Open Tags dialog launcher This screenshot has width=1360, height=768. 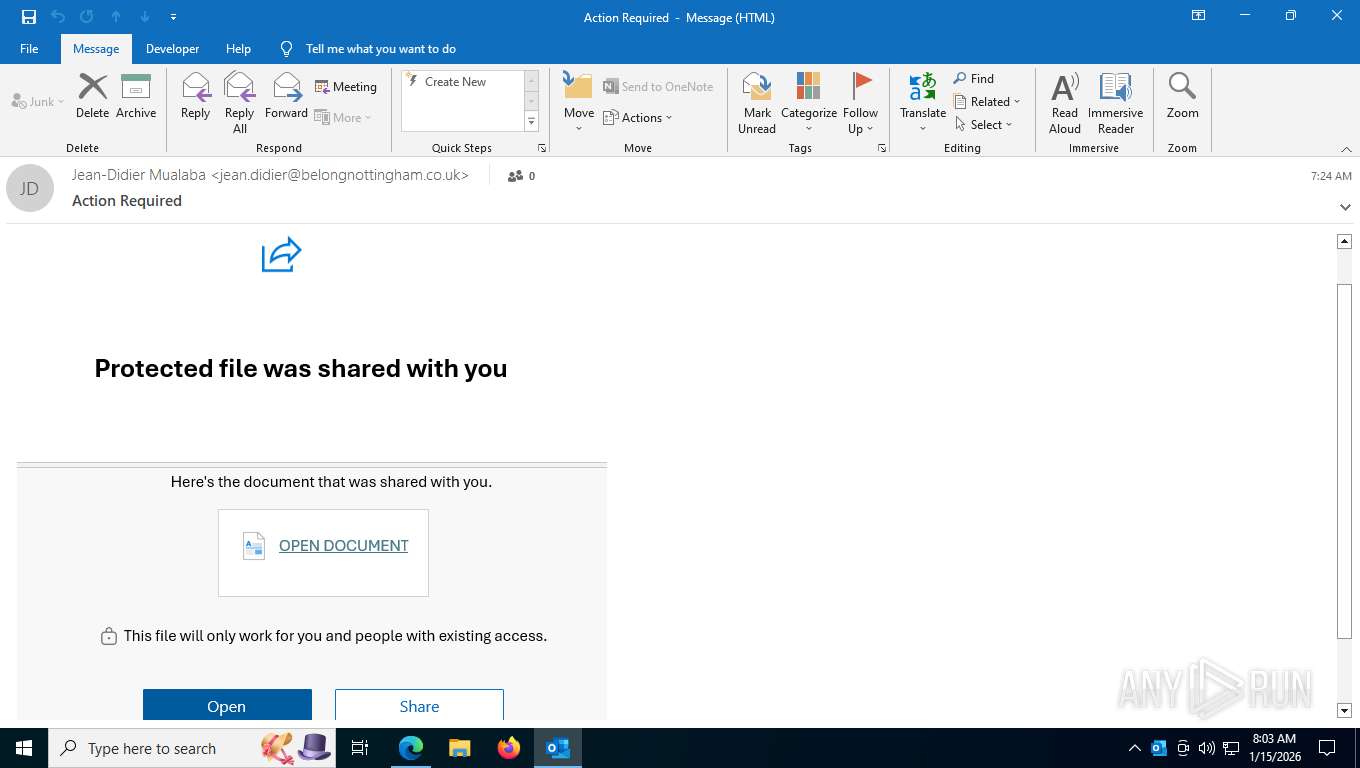point(882,148)
